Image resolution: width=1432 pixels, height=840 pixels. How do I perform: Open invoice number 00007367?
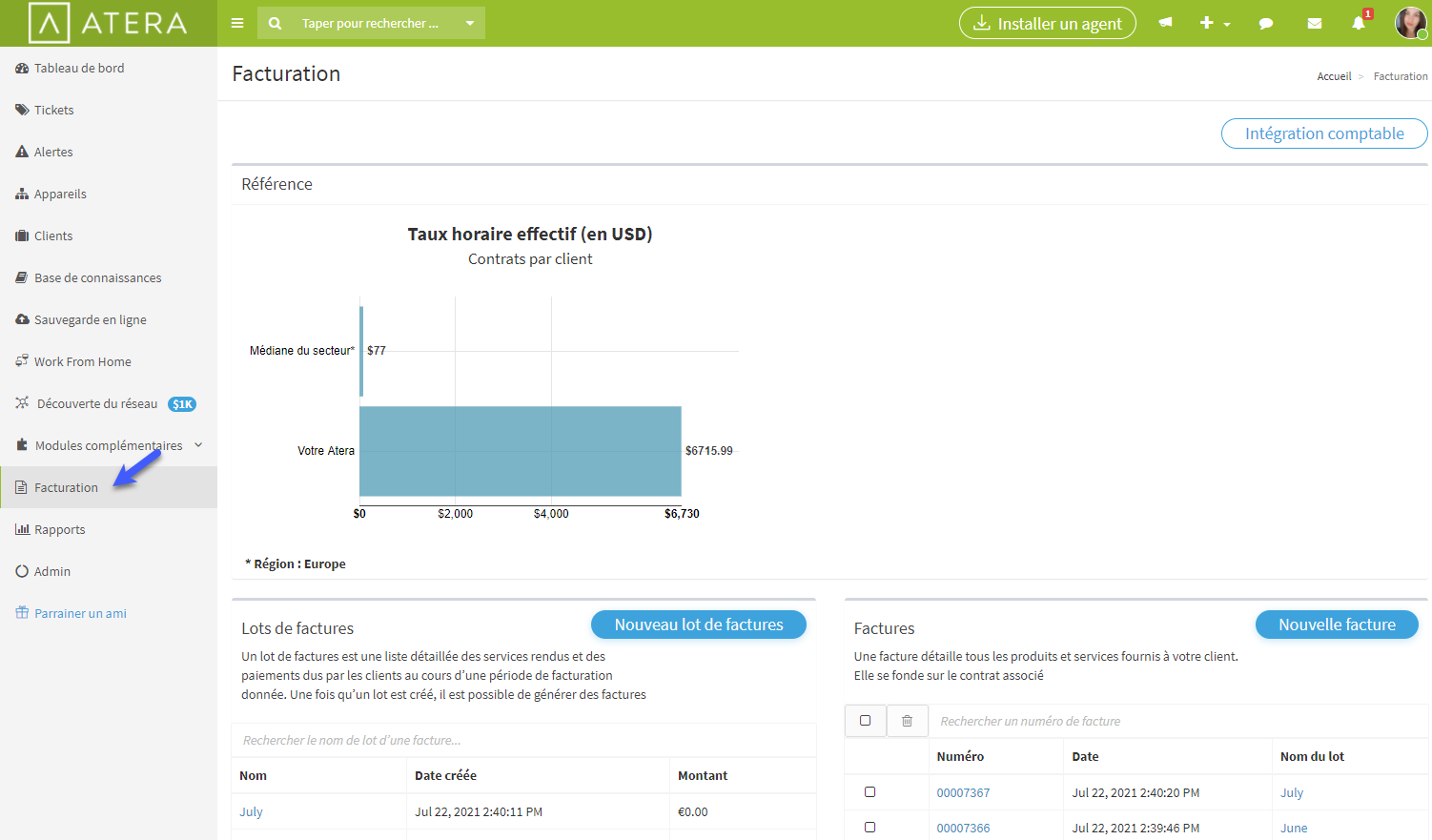963,792
